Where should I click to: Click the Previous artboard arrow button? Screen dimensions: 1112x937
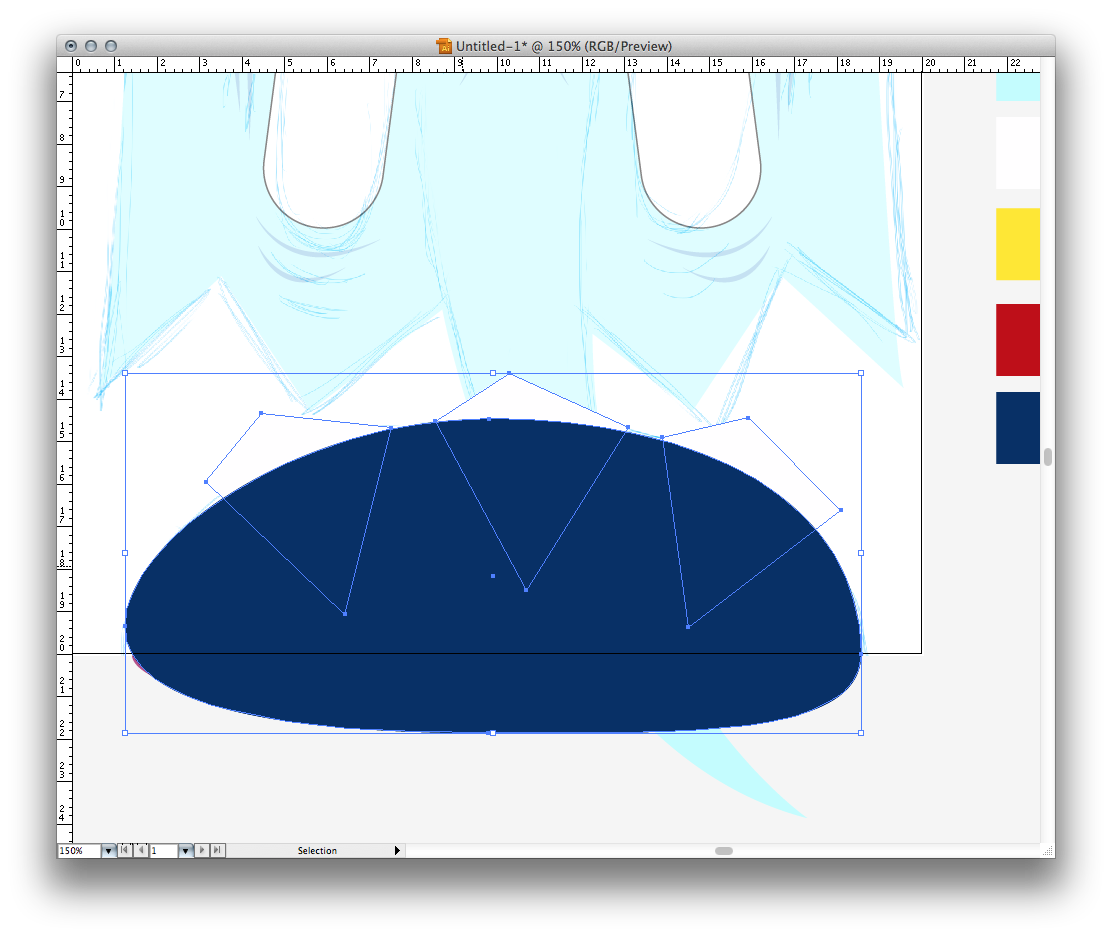(x=141, y=851)
